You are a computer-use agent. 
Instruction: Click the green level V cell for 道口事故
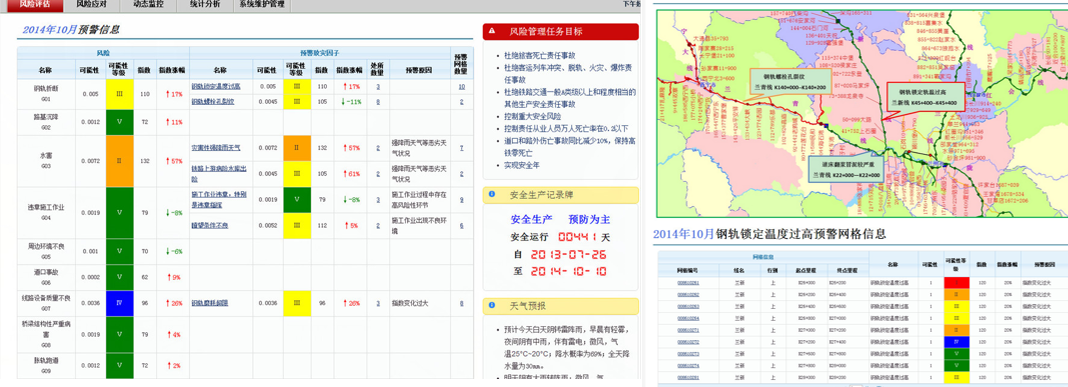(x=119, y=277)
